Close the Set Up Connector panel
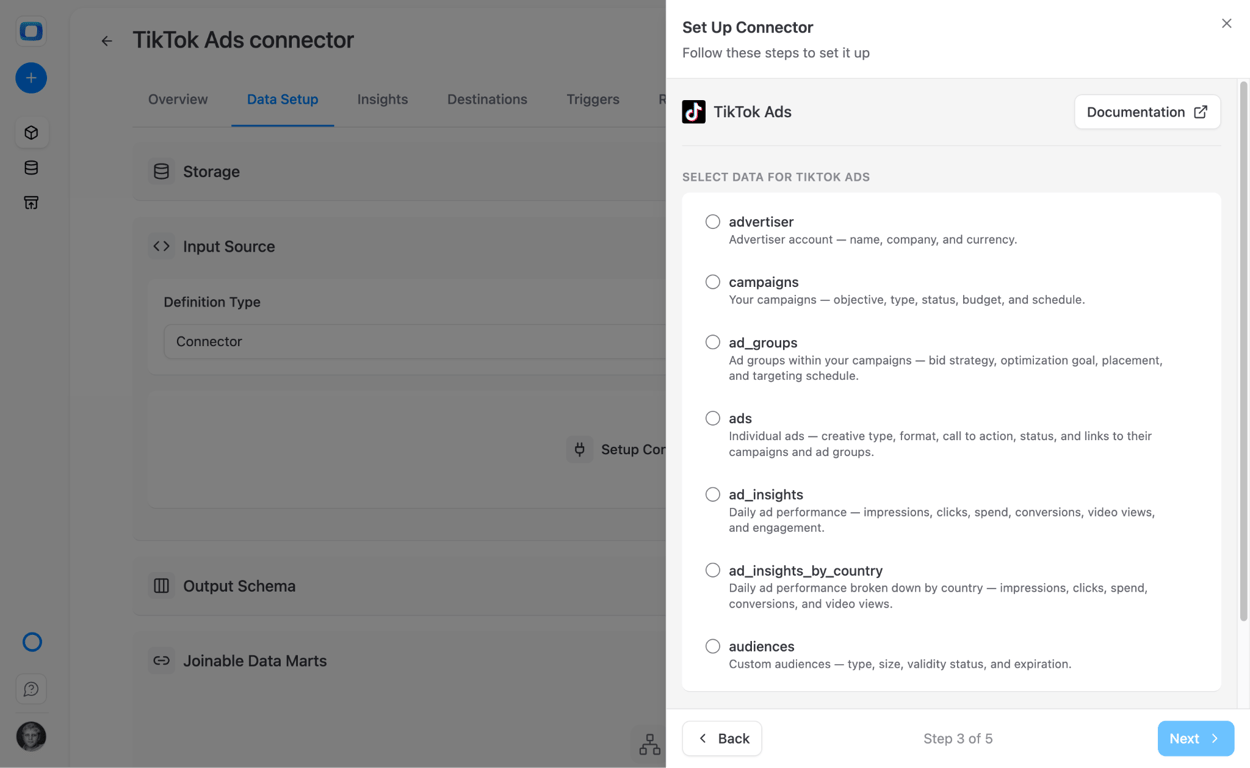This screenshot has width=1250, height=768. point(1227,23)
